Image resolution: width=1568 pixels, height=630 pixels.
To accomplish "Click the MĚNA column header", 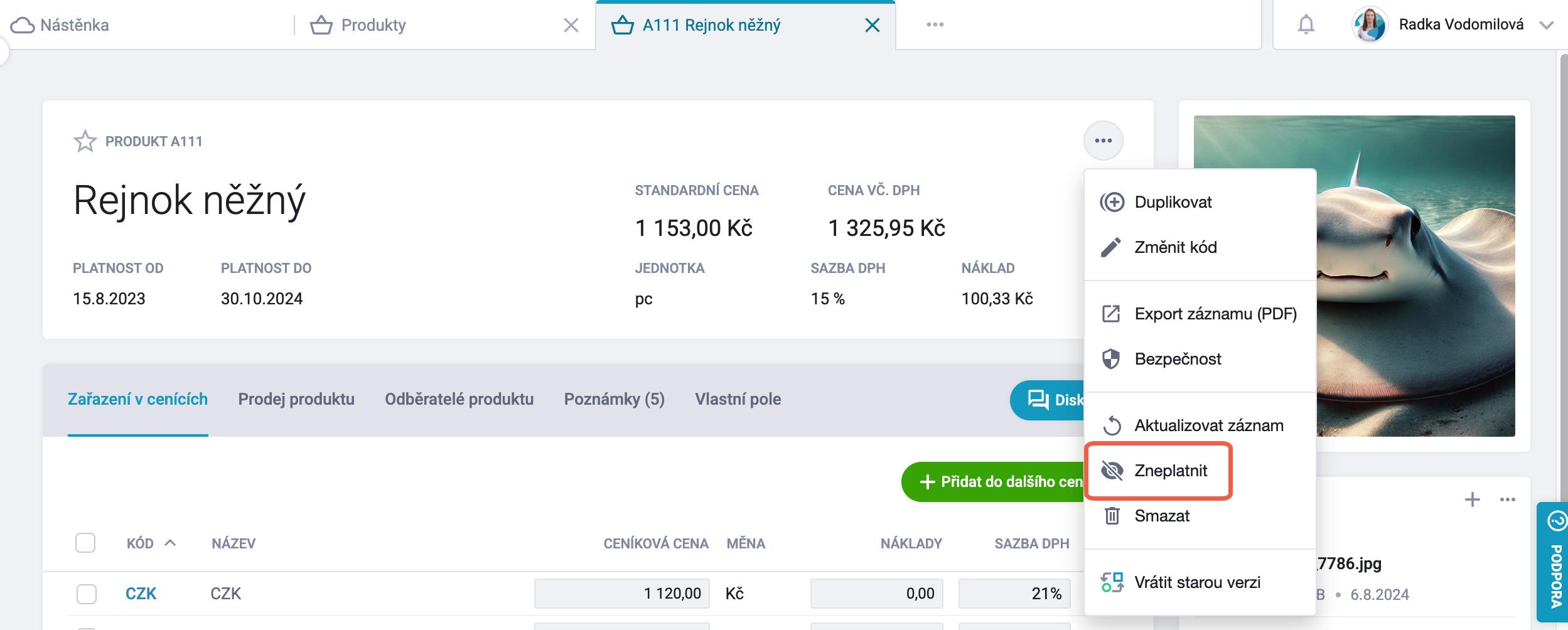I will point(746,543).
